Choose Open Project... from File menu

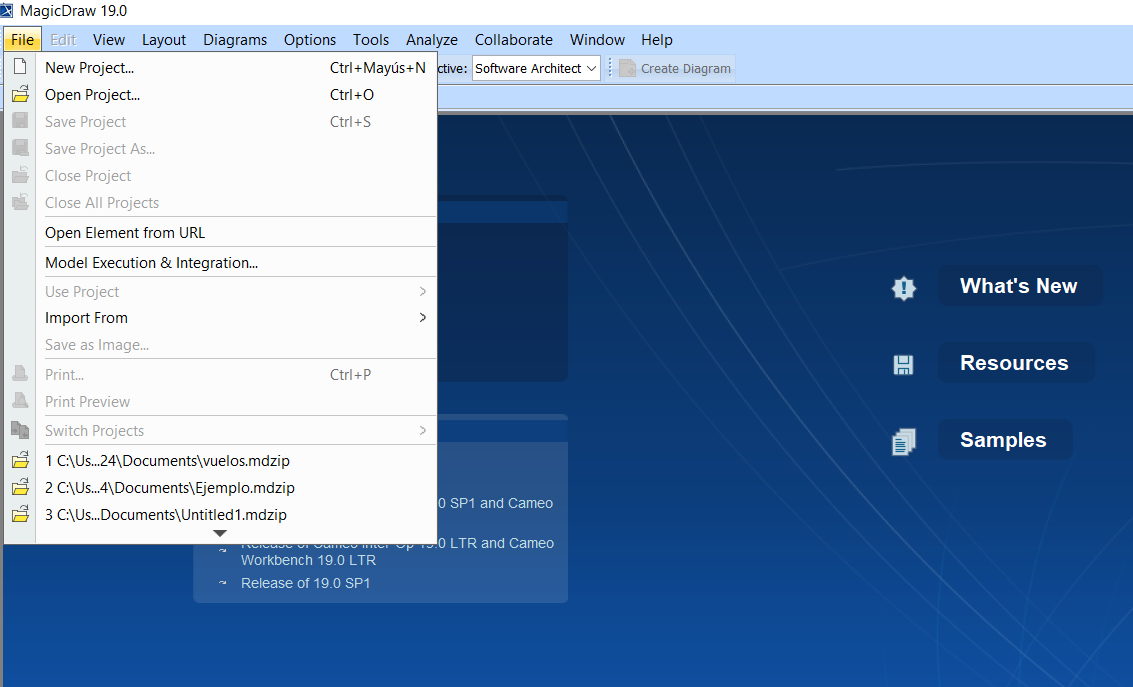pyautogui.click(x=220, y=95)
